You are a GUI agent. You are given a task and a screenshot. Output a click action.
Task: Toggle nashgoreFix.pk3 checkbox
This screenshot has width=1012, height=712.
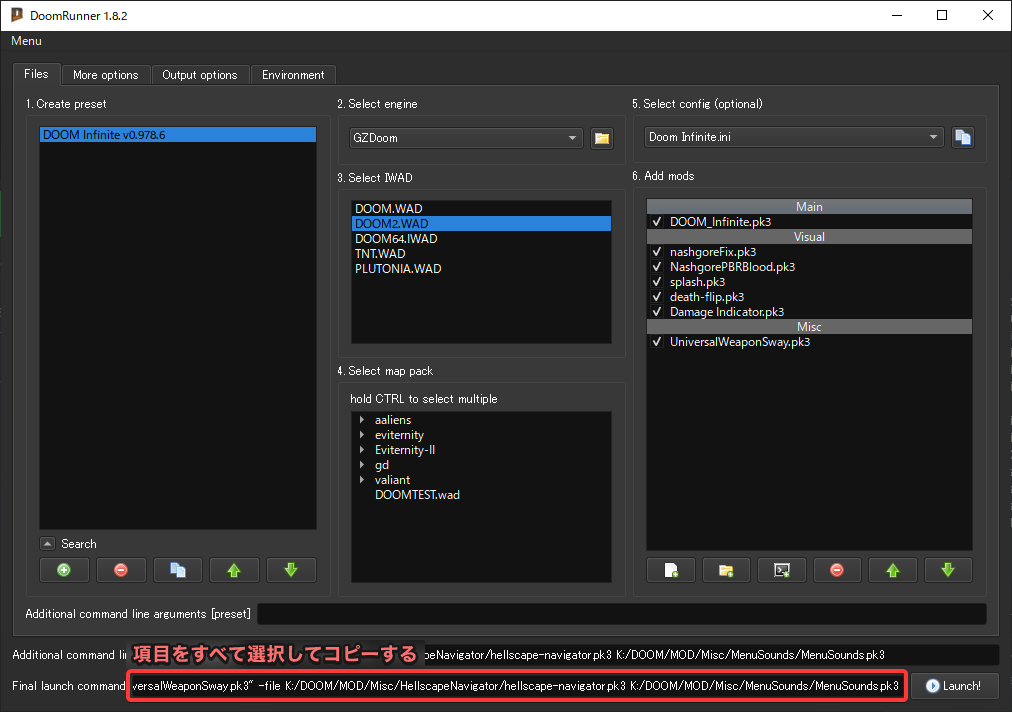click(x=657, y=252)
